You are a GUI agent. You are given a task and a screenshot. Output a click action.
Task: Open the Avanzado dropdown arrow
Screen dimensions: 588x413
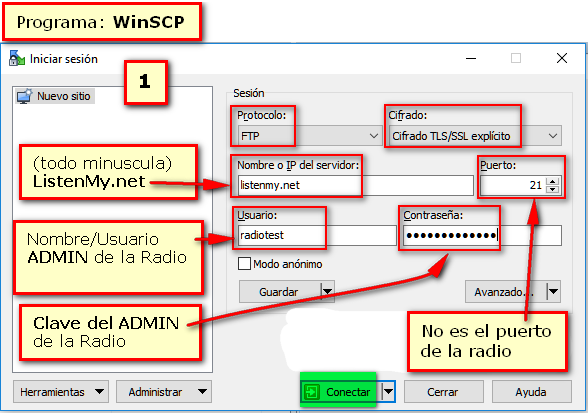[x=554, y=291]
